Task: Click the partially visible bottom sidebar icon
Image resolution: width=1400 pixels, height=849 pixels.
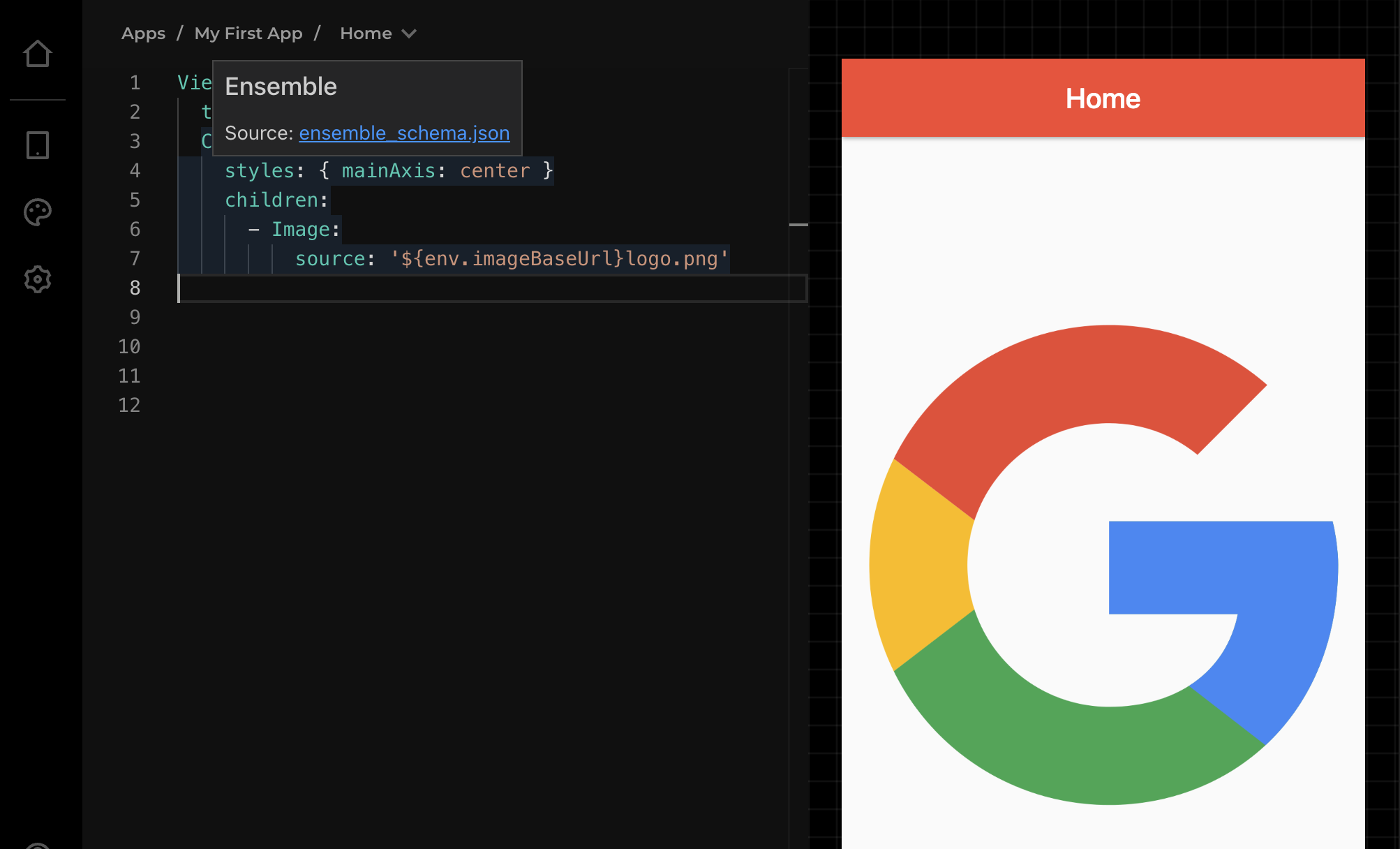Action: pos(37,846)
